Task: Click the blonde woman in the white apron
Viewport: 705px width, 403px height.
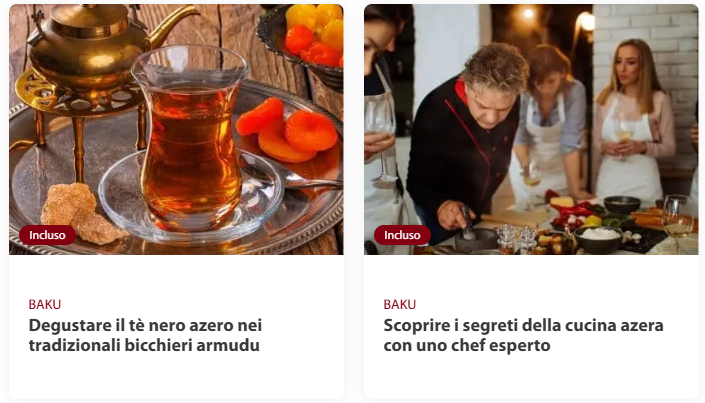Action: pos(633,121)
